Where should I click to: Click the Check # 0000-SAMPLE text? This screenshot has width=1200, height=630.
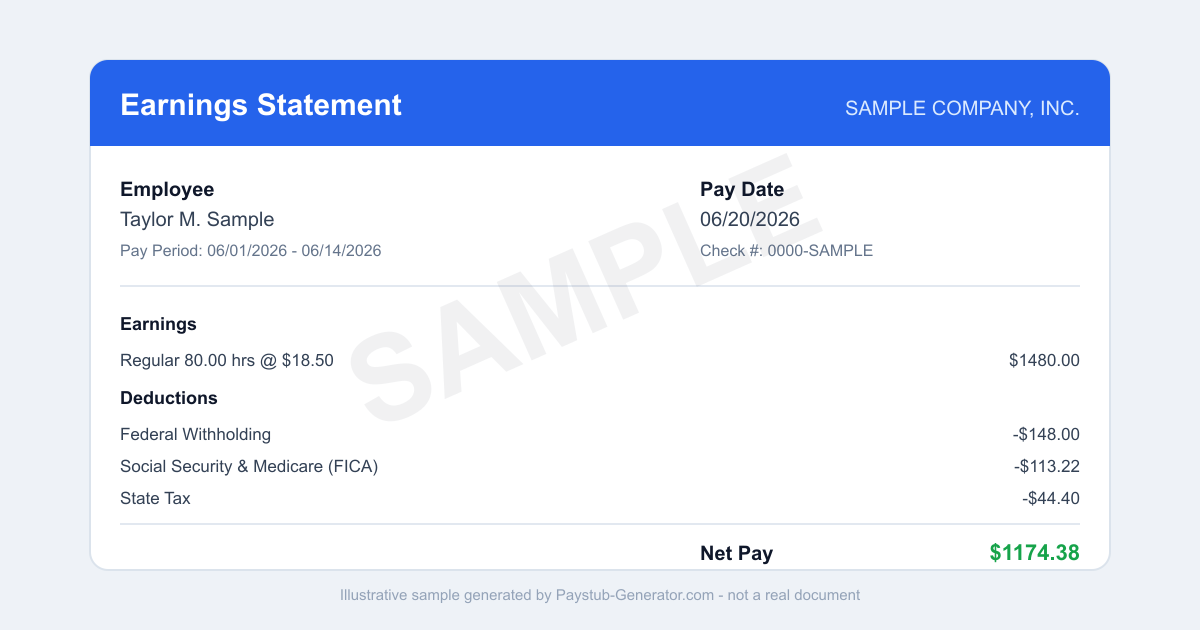(x=786, y=251)
